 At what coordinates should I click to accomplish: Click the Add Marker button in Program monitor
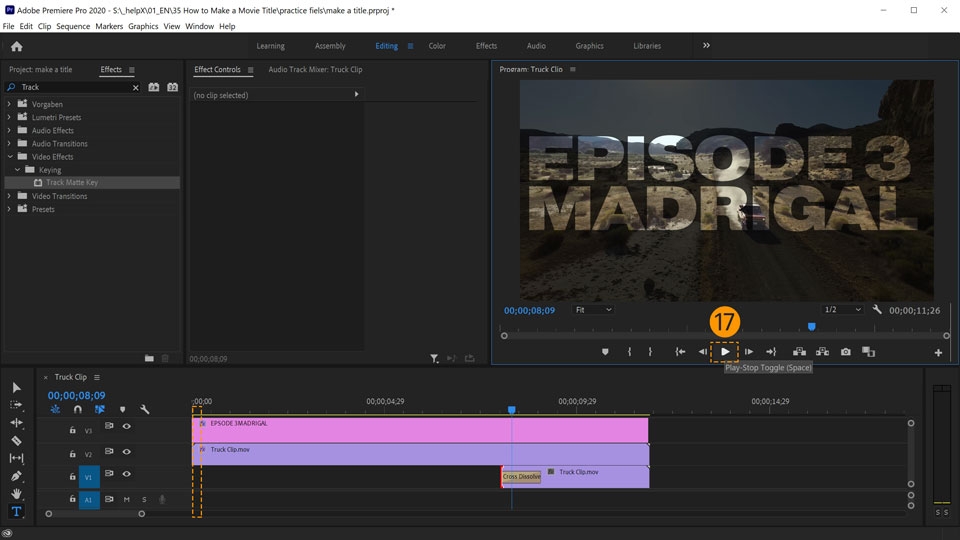click(605, 352)
